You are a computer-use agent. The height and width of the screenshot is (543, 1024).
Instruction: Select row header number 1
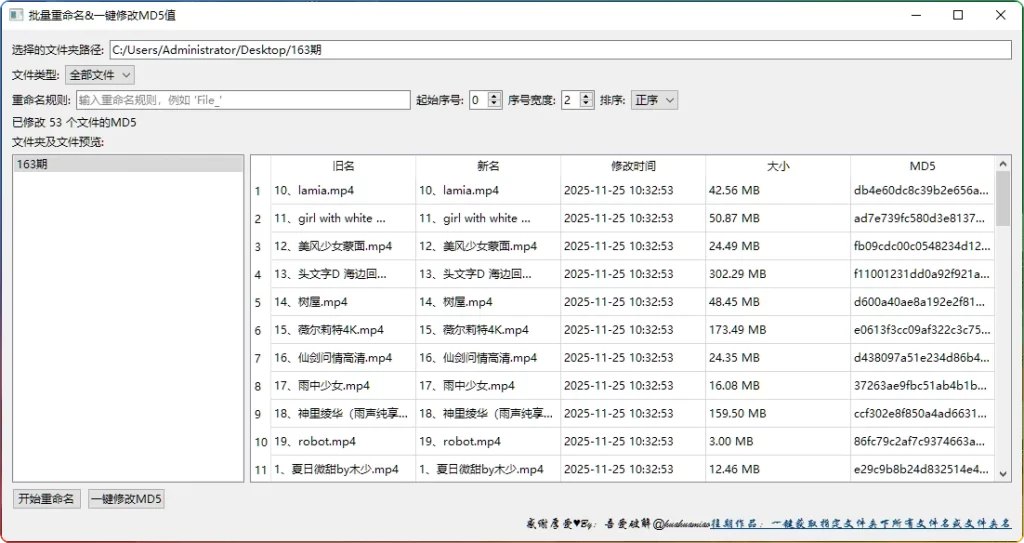(x=261, y=191)
